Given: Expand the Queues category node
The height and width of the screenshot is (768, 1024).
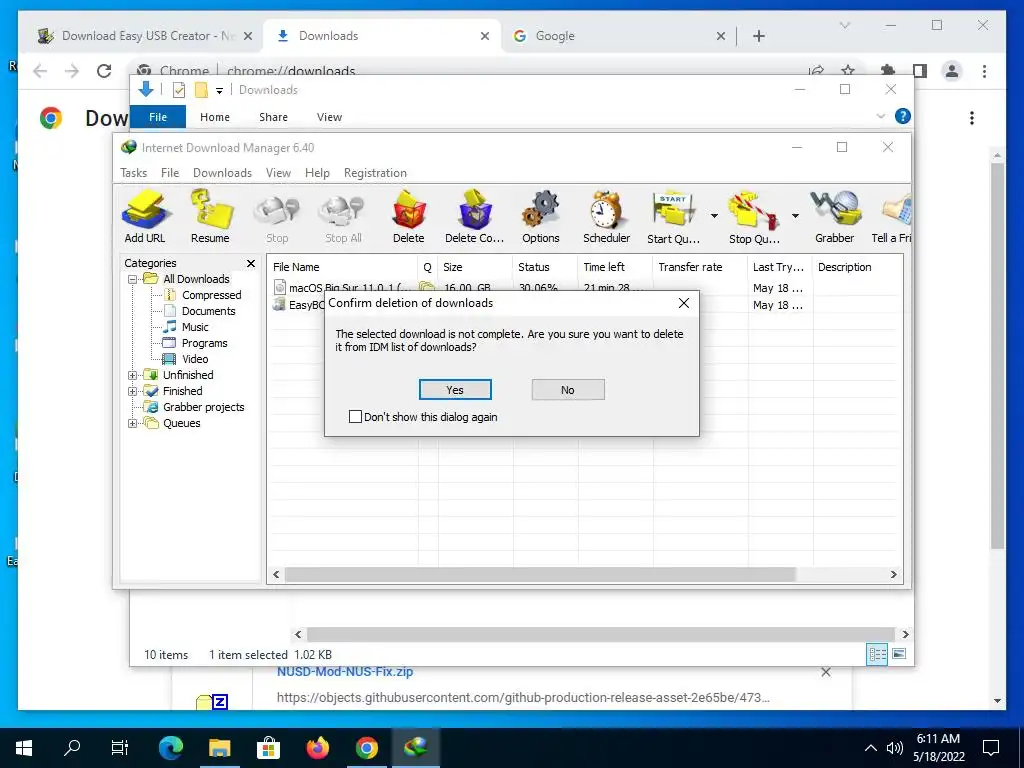Looking at the screenshot, I should point(133,423).
